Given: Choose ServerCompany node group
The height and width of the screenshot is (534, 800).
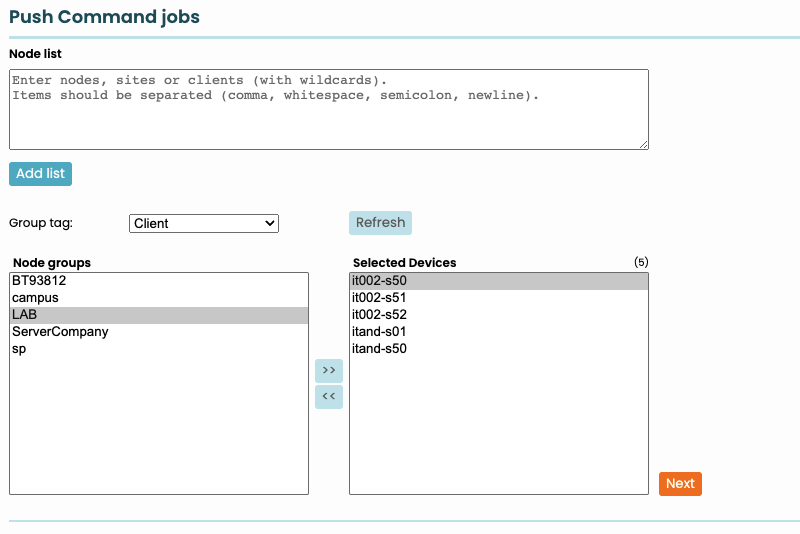Looking at the screenshot, I should click(x=60, y=332).
